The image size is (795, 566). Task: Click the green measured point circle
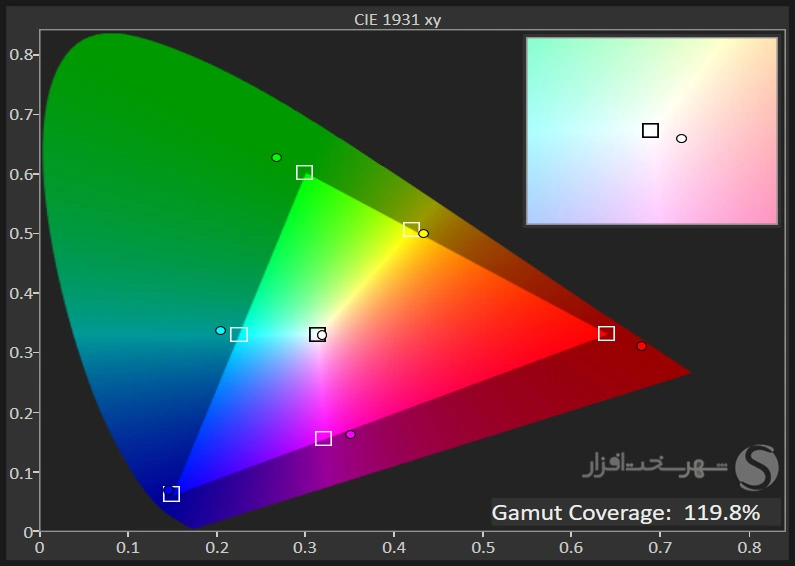click(276, 158)
